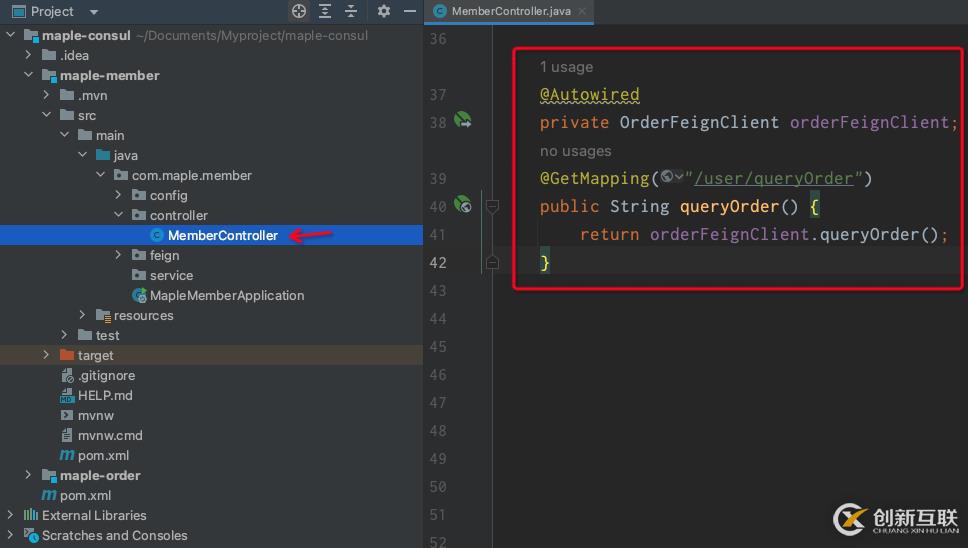
Task: Expand the target folder
Action: (47, 355)
